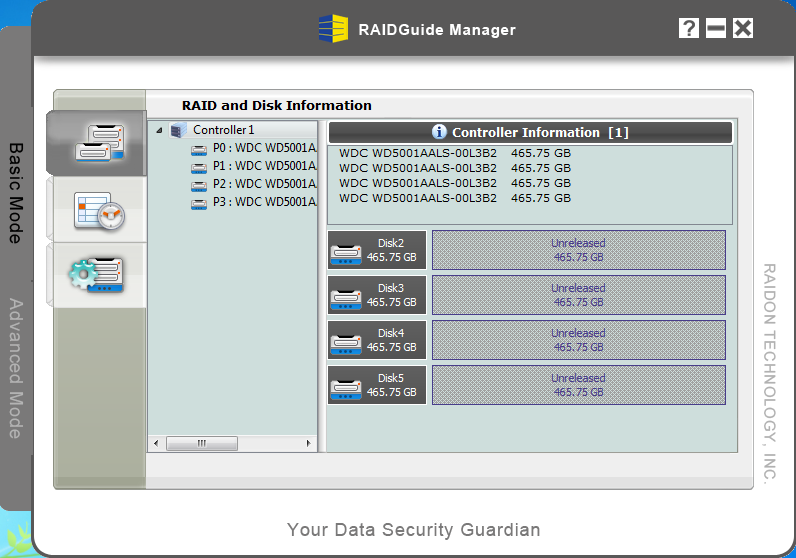This screenshot has width=796, height=558.
Task: Select the Disk2 Unreleased capacity block
Action: tap(578, 250)
